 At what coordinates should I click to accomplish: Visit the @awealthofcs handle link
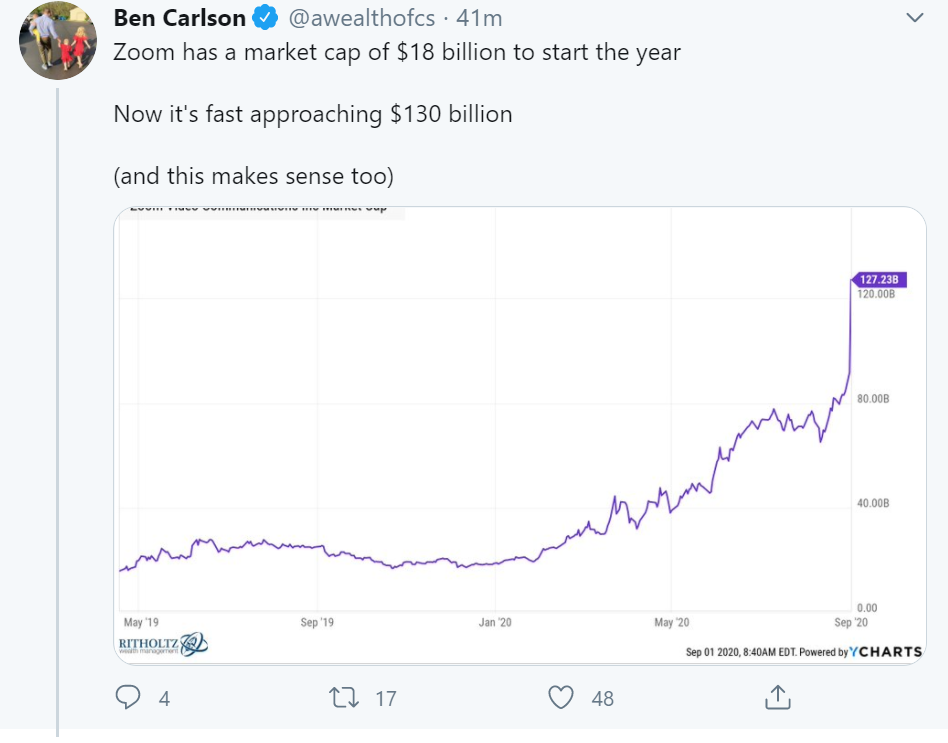360,18
